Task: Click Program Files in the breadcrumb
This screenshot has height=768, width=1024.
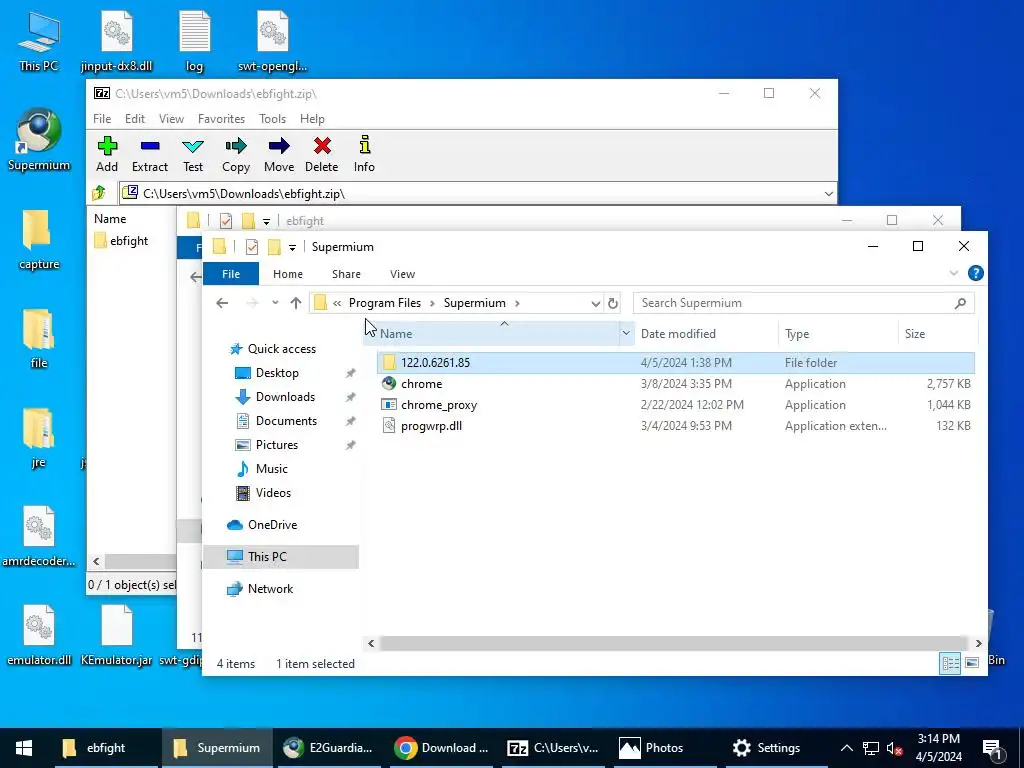Action: pos(385,303)
